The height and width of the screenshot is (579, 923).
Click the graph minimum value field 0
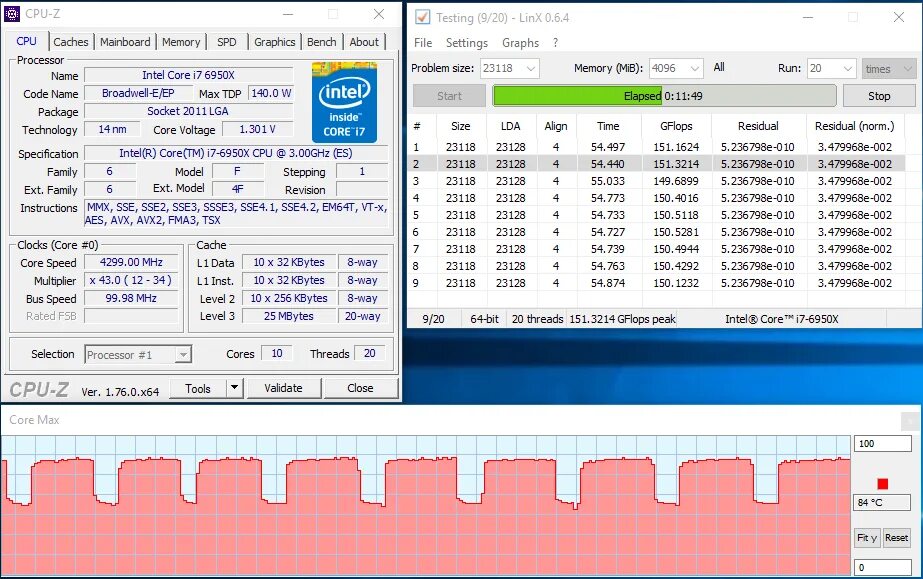tap(882, 567)
